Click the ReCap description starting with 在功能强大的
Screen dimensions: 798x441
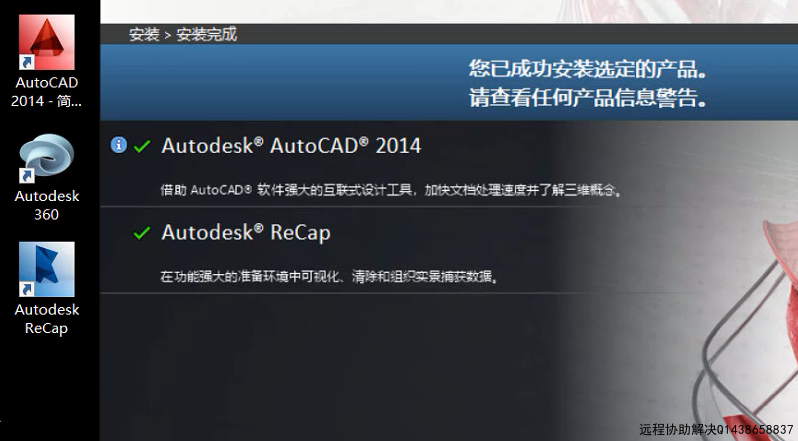coord(329,277)
